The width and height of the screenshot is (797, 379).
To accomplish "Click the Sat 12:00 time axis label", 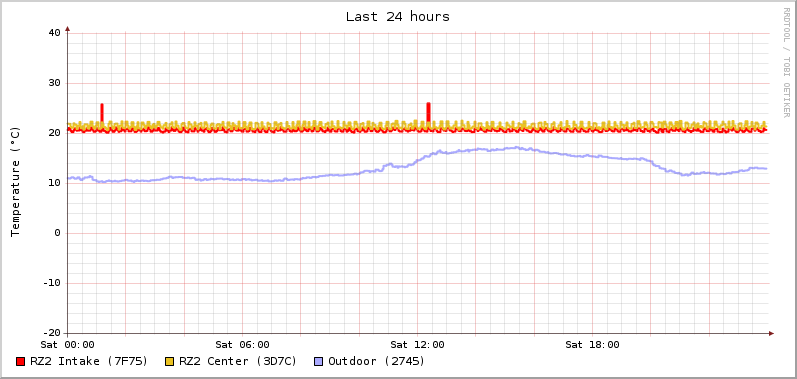I will click(417, 345).
